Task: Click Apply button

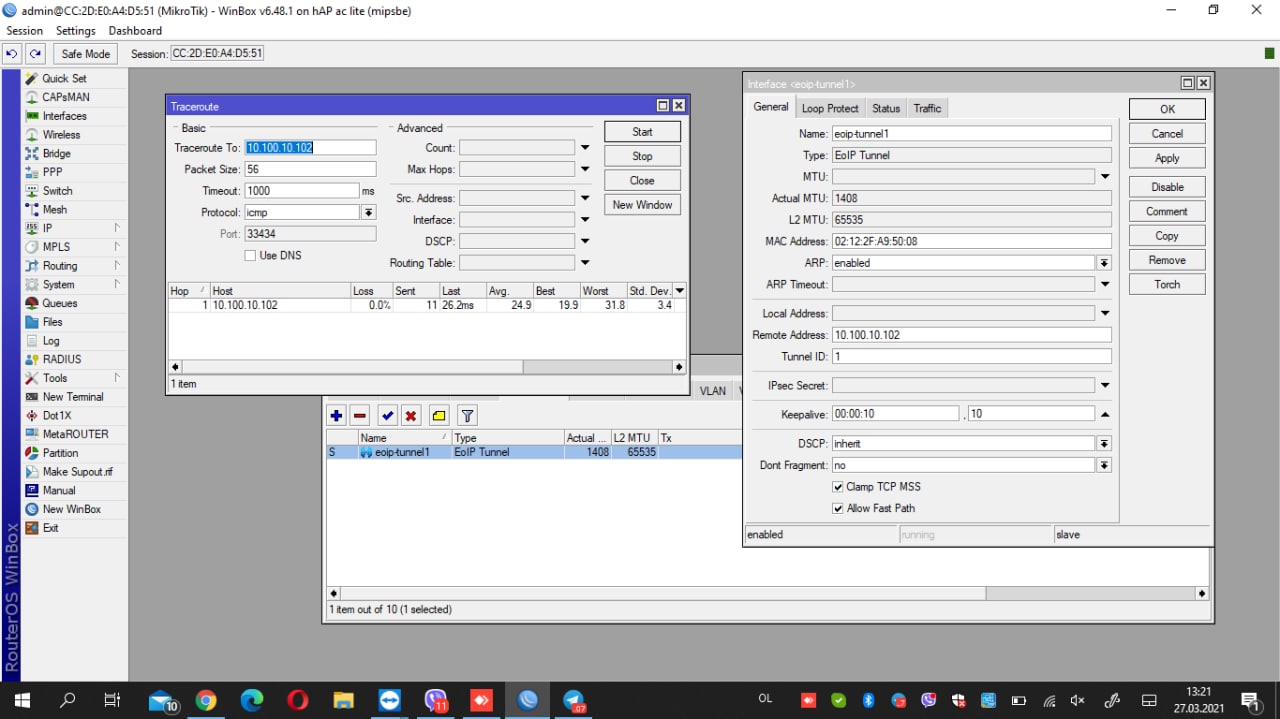Action: click(x=1167, y=158)
